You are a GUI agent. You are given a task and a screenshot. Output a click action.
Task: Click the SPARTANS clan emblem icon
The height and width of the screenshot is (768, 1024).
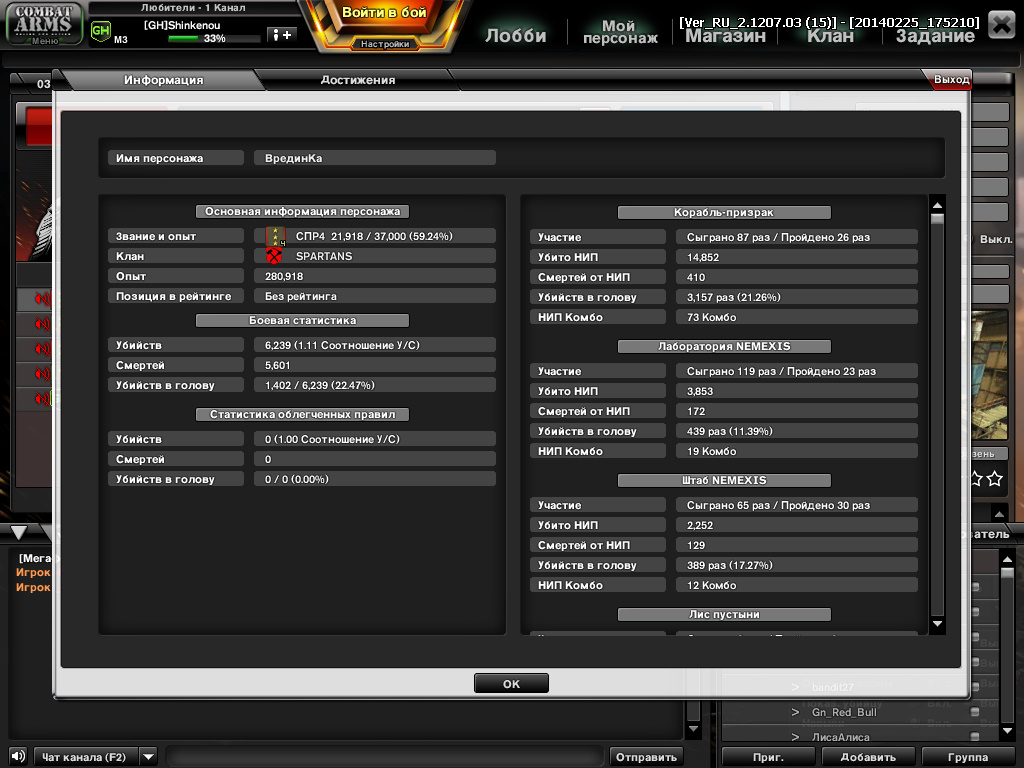tap(274, 256)
